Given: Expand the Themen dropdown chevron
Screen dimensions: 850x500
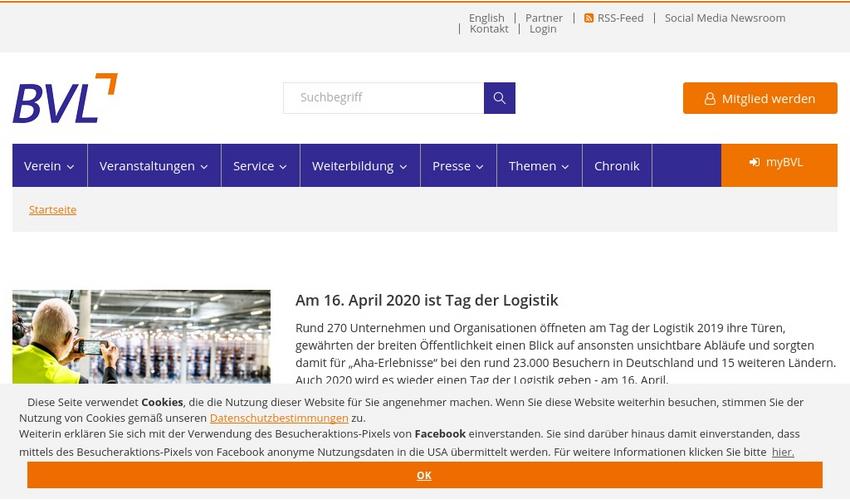Looking at the screenshot, I should (565, 167).
